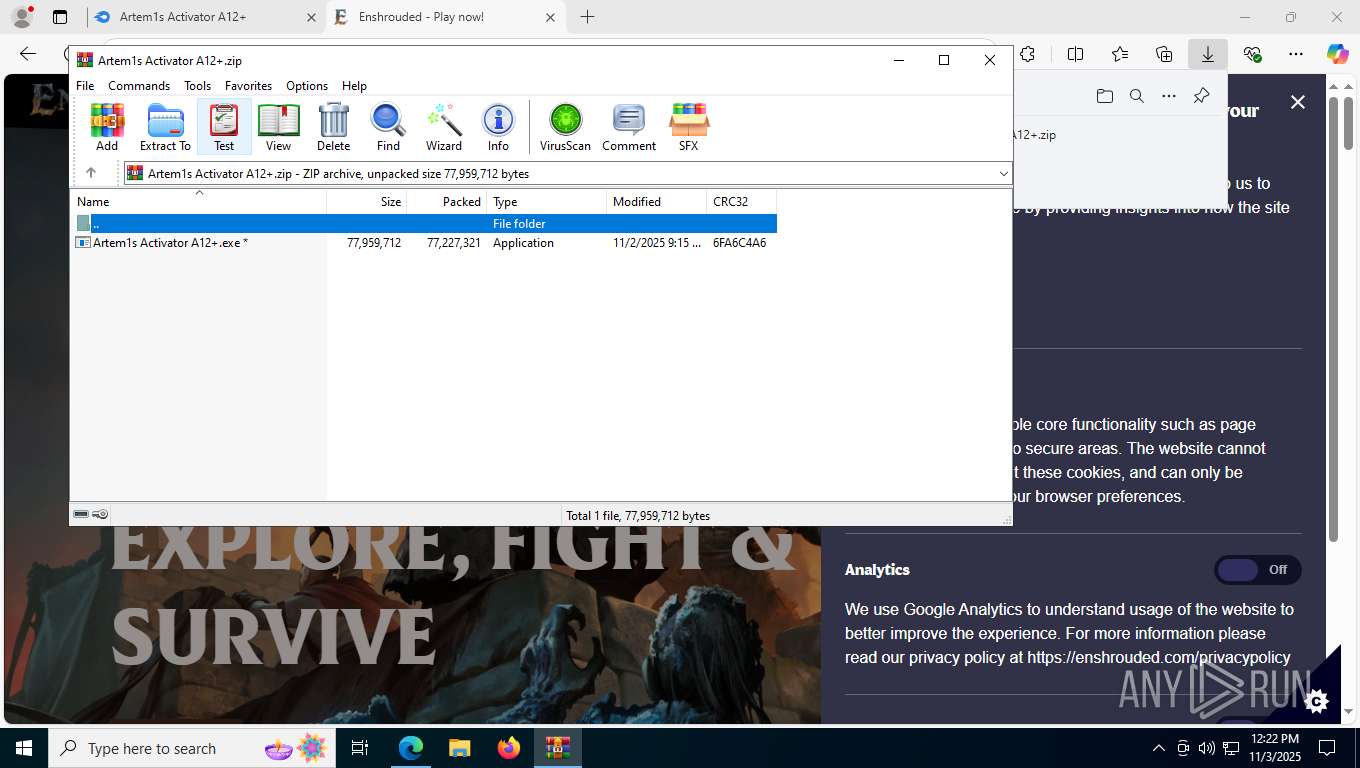Open Windows Start menu
Screen dimensions: 1360x768
[x=24, y=748]
